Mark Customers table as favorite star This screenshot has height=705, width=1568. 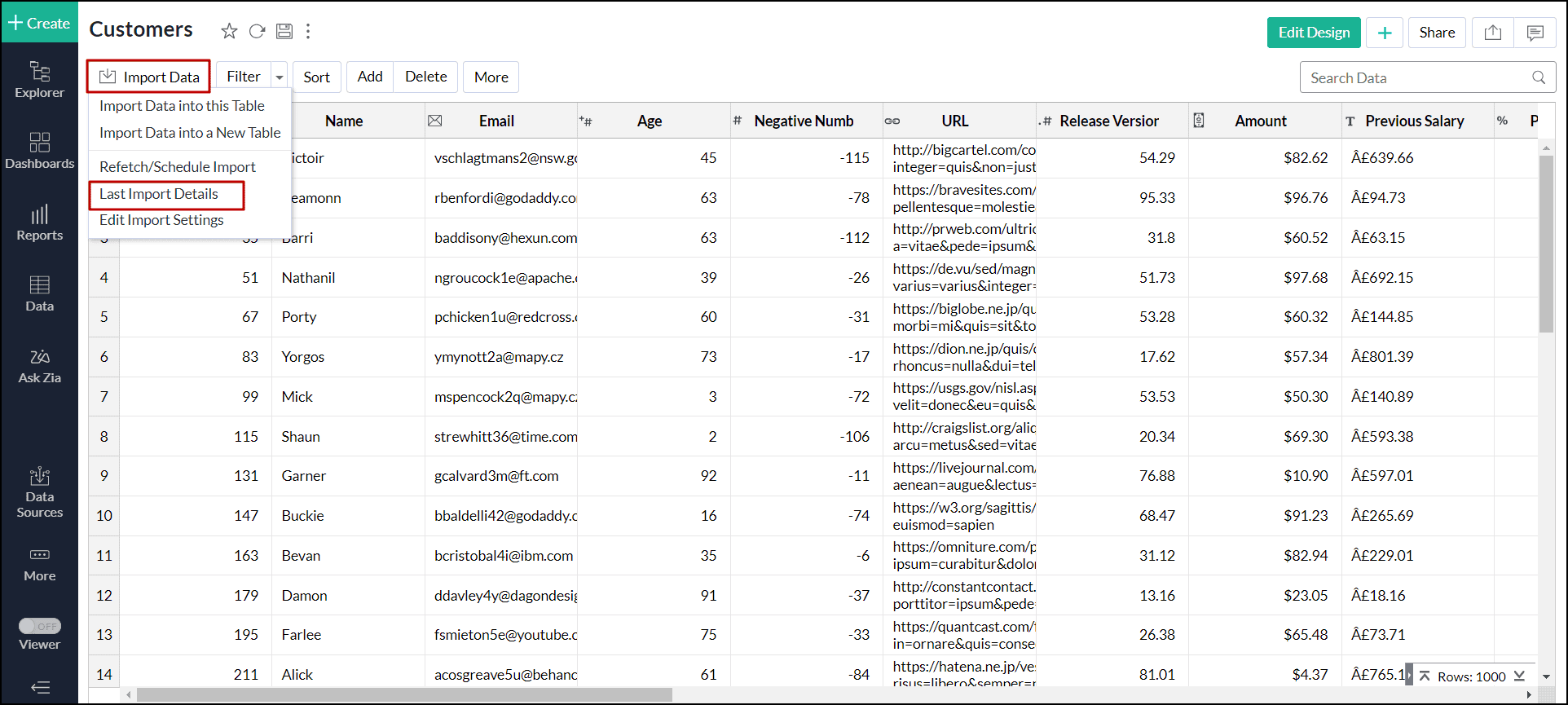[x=229, y=31]
